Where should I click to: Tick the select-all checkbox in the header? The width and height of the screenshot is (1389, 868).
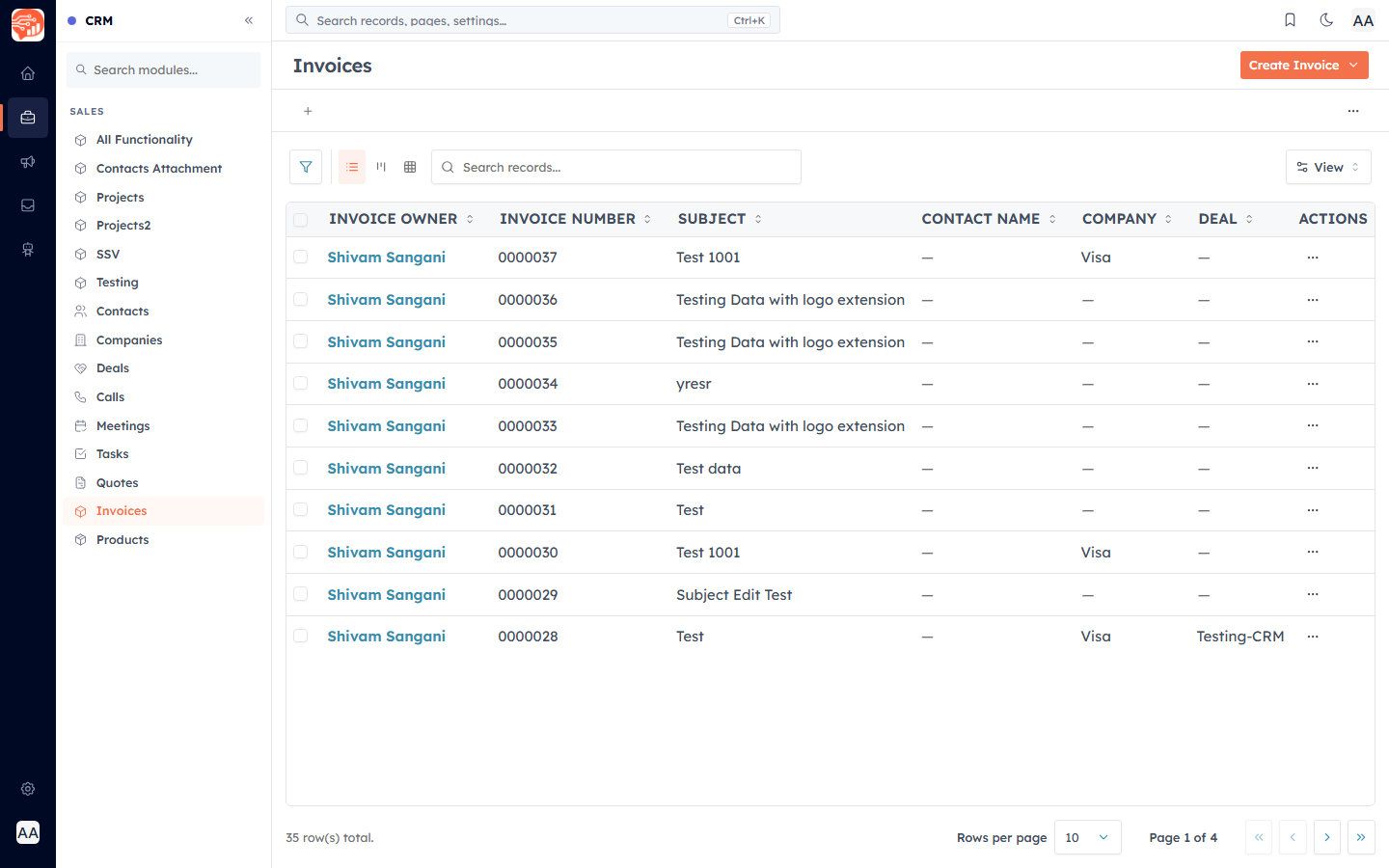(301, 220)
